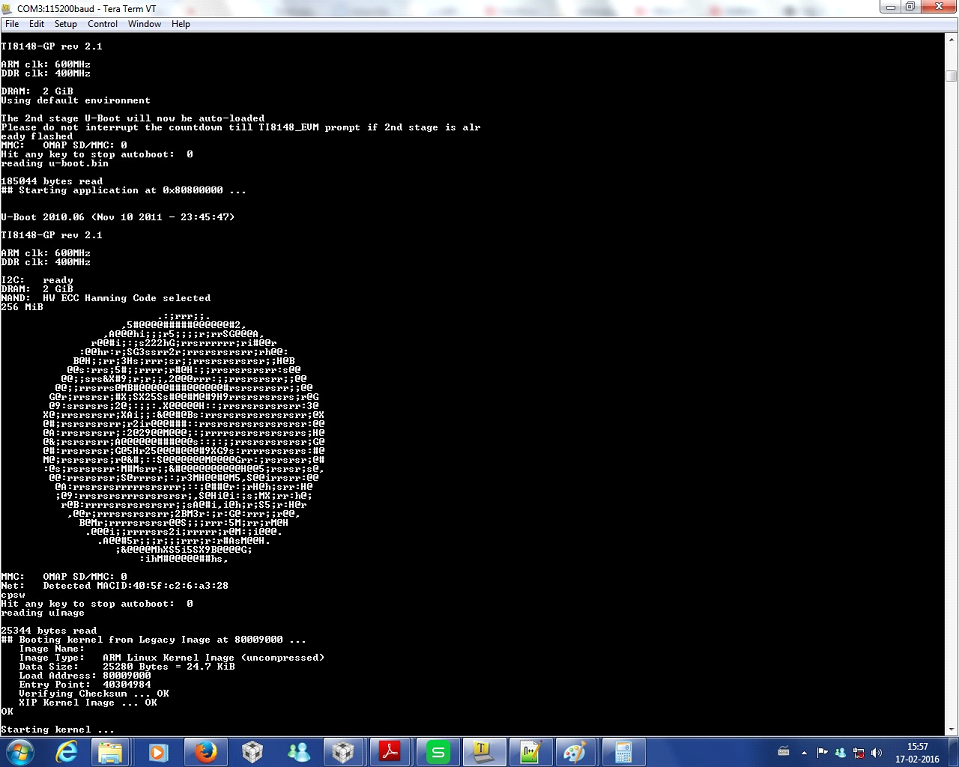Click 'XIP Kernel Image ... OK' line
Viewport: 959px width, 767px height.
87,703
